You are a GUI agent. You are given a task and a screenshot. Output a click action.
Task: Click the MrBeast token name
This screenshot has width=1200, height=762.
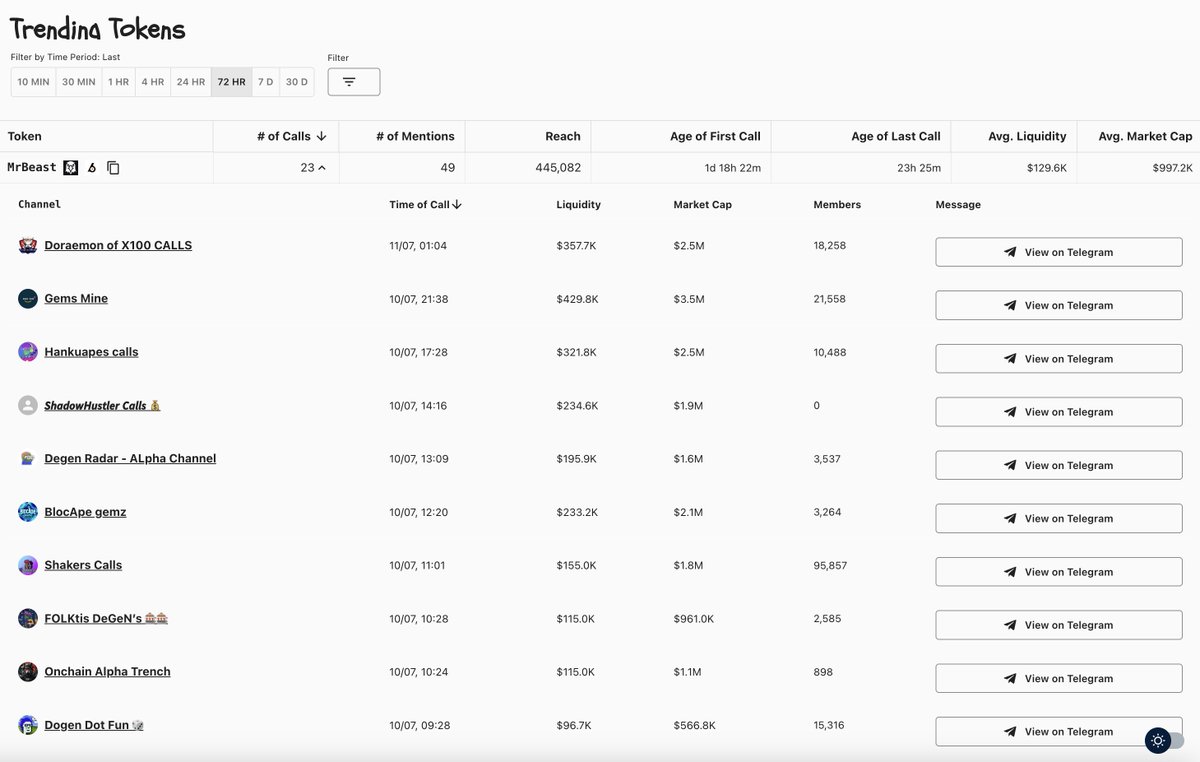(32, 167)
